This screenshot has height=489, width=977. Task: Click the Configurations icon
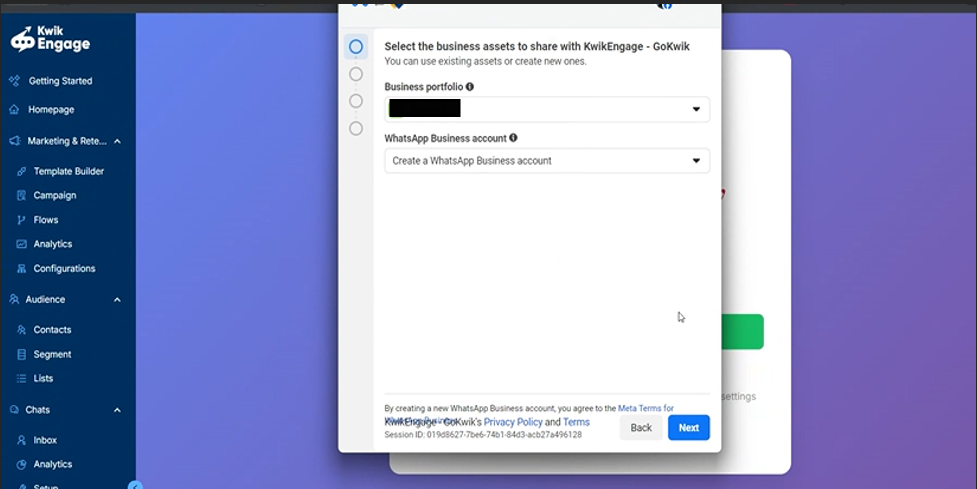pyautogui.click(x=21, y=268)
